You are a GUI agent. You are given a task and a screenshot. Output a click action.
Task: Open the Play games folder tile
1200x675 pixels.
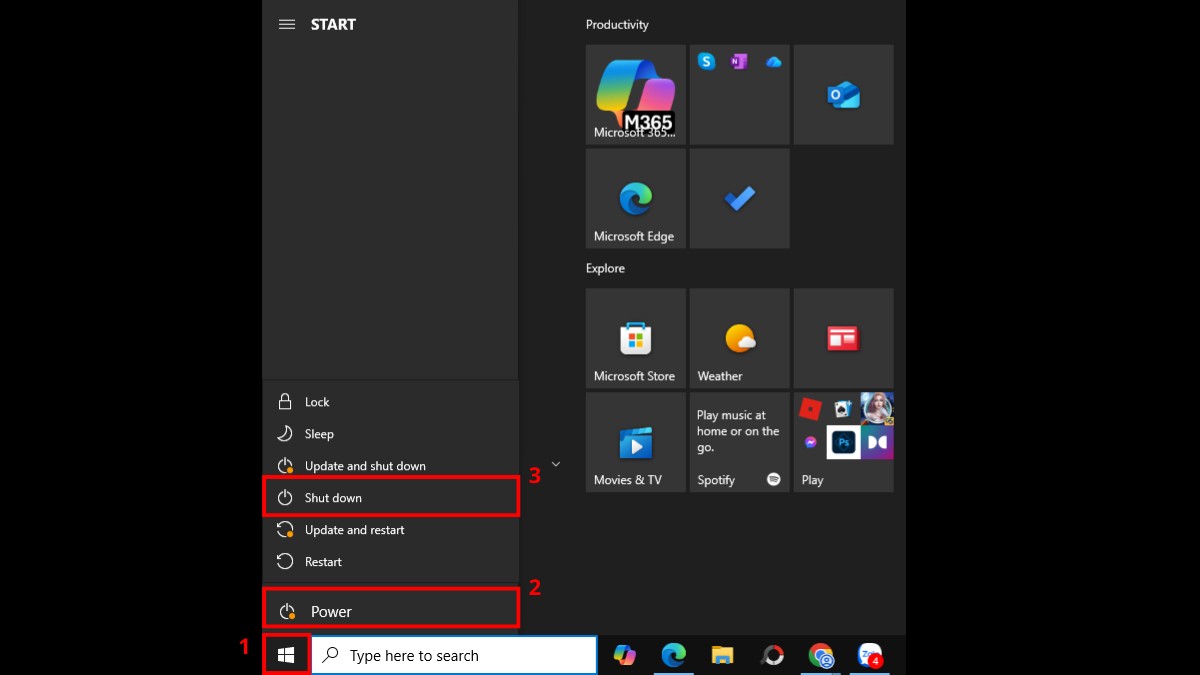coord(843,440)
